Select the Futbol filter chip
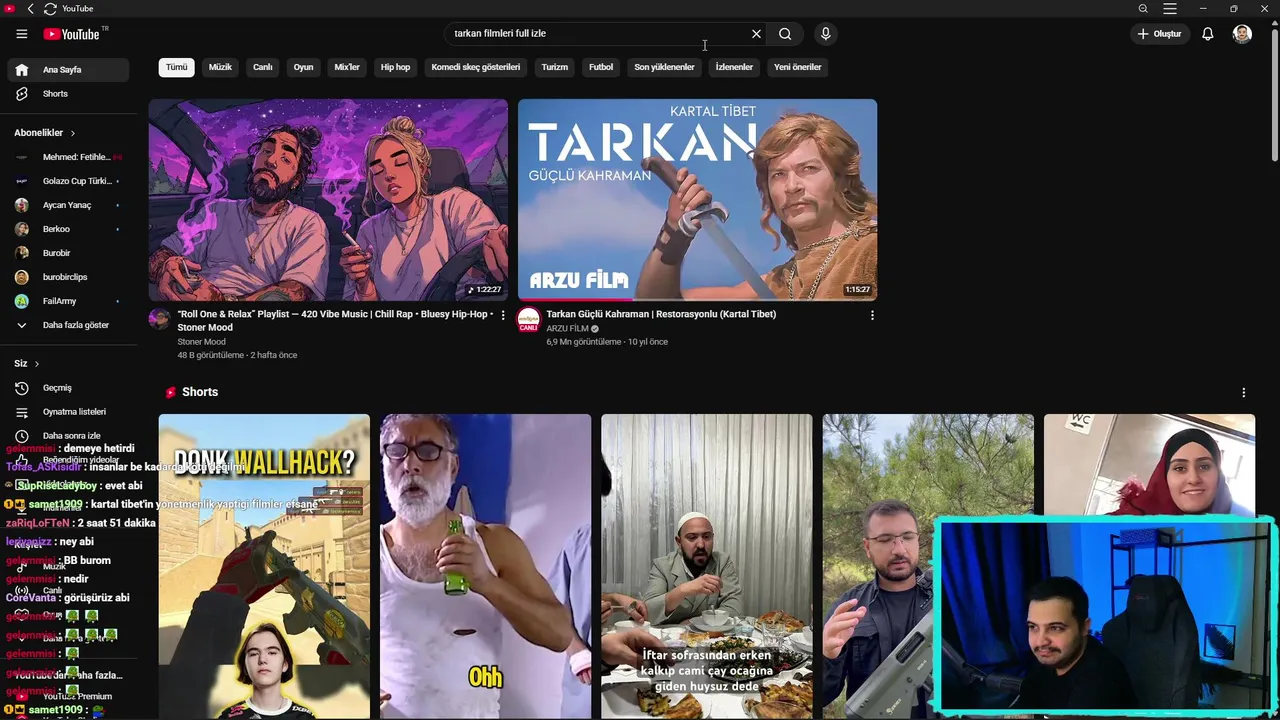 tap(601, 67)
